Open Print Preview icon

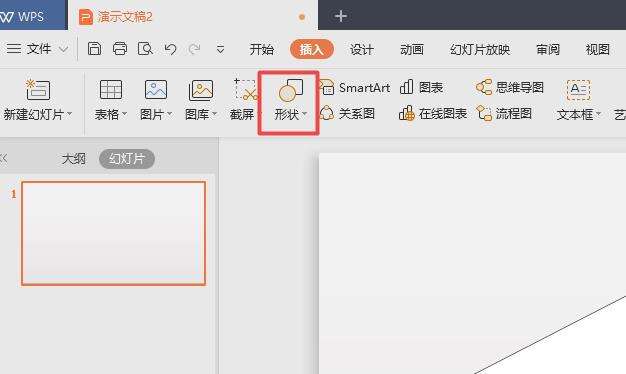[x=145, y=49]
